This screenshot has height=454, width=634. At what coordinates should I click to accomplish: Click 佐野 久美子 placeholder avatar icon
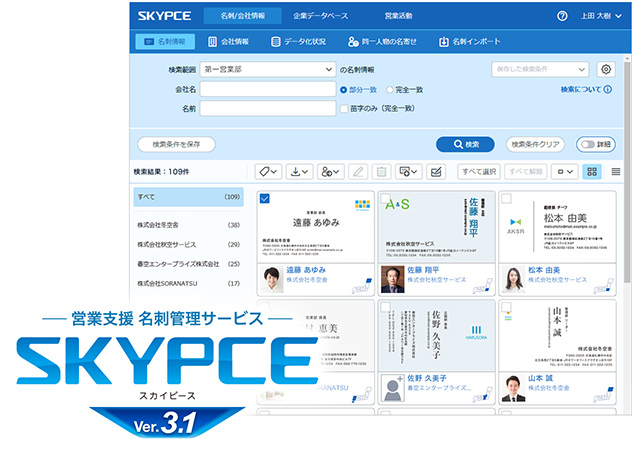392,388
